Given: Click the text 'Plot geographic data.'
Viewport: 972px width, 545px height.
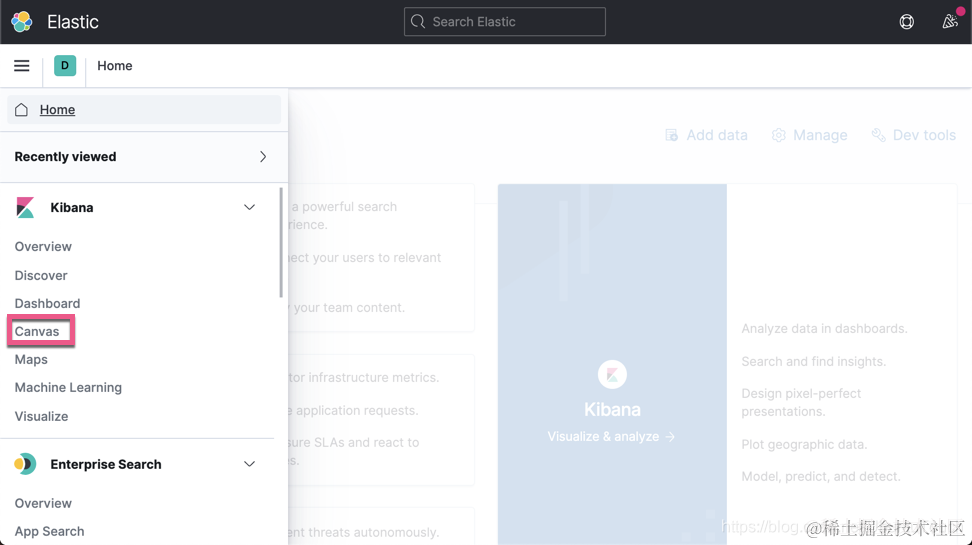Looking at the screenshot, I should 804,445.
